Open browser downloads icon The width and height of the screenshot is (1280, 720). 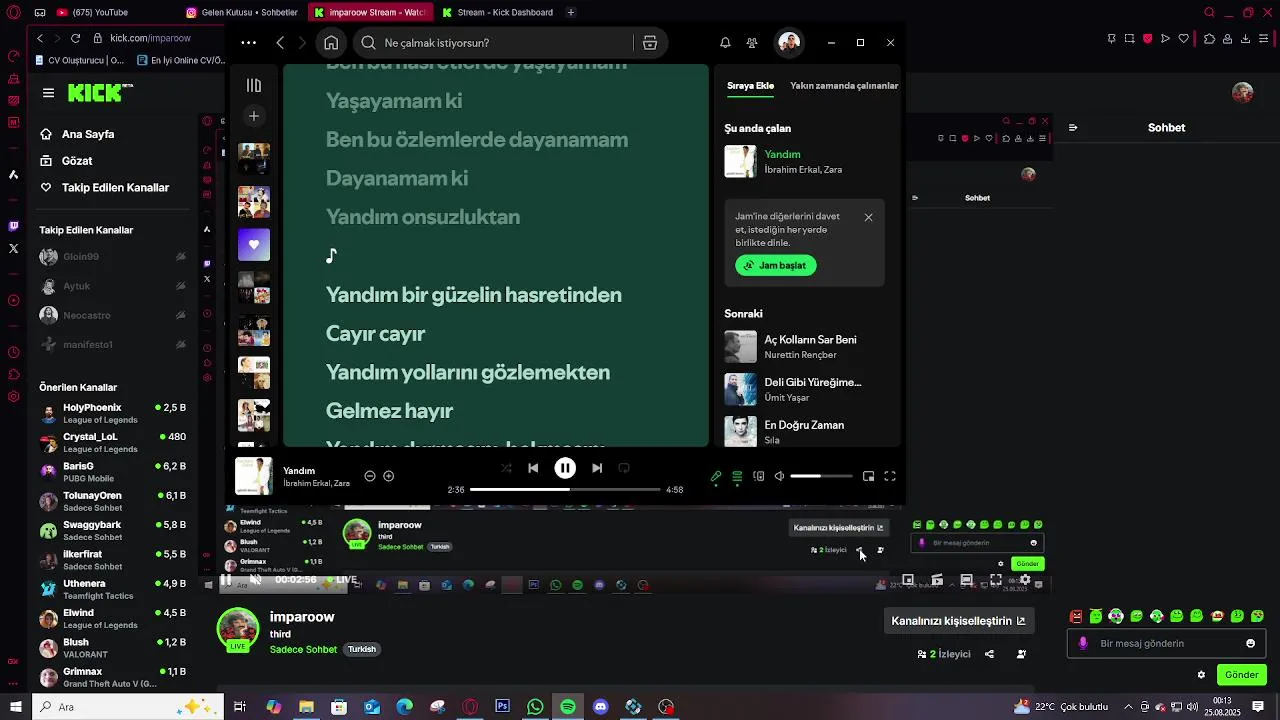pyautogui.click(x=1246, y=39)
